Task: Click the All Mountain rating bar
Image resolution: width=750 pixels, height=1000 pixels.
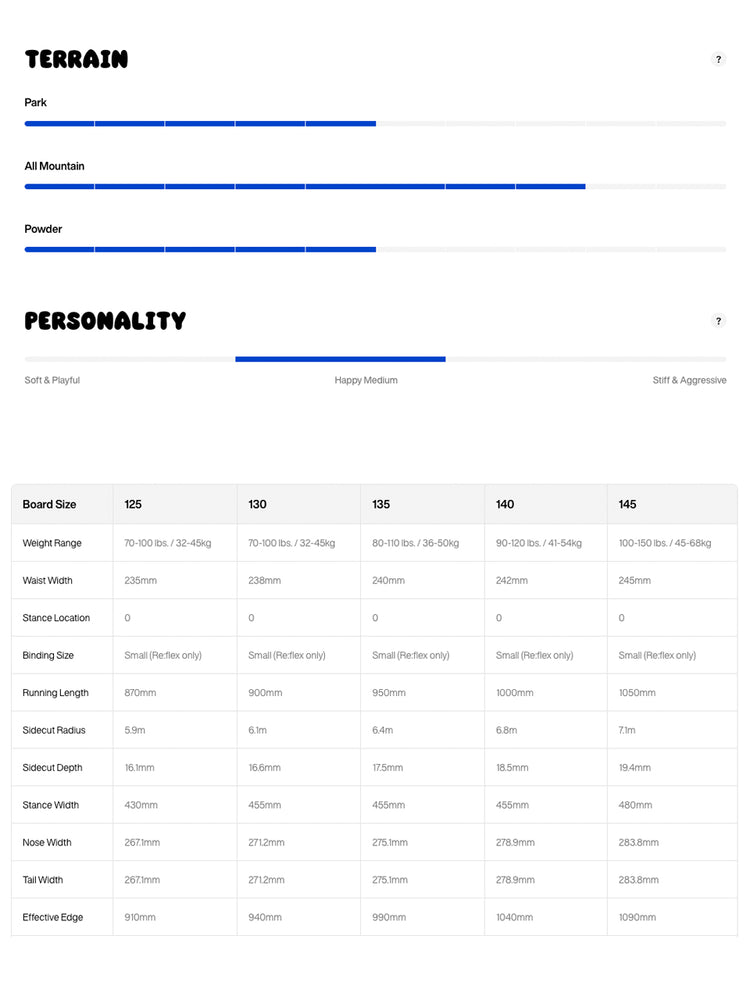Action: coord(375,187)
